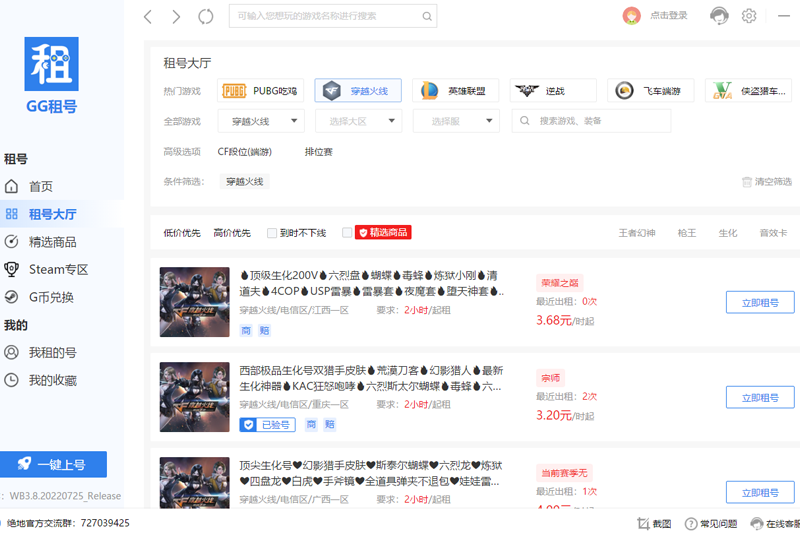Expand the 穿越火线 game dropdown
The width and height of the screenshot is (800, 533).
261,121
